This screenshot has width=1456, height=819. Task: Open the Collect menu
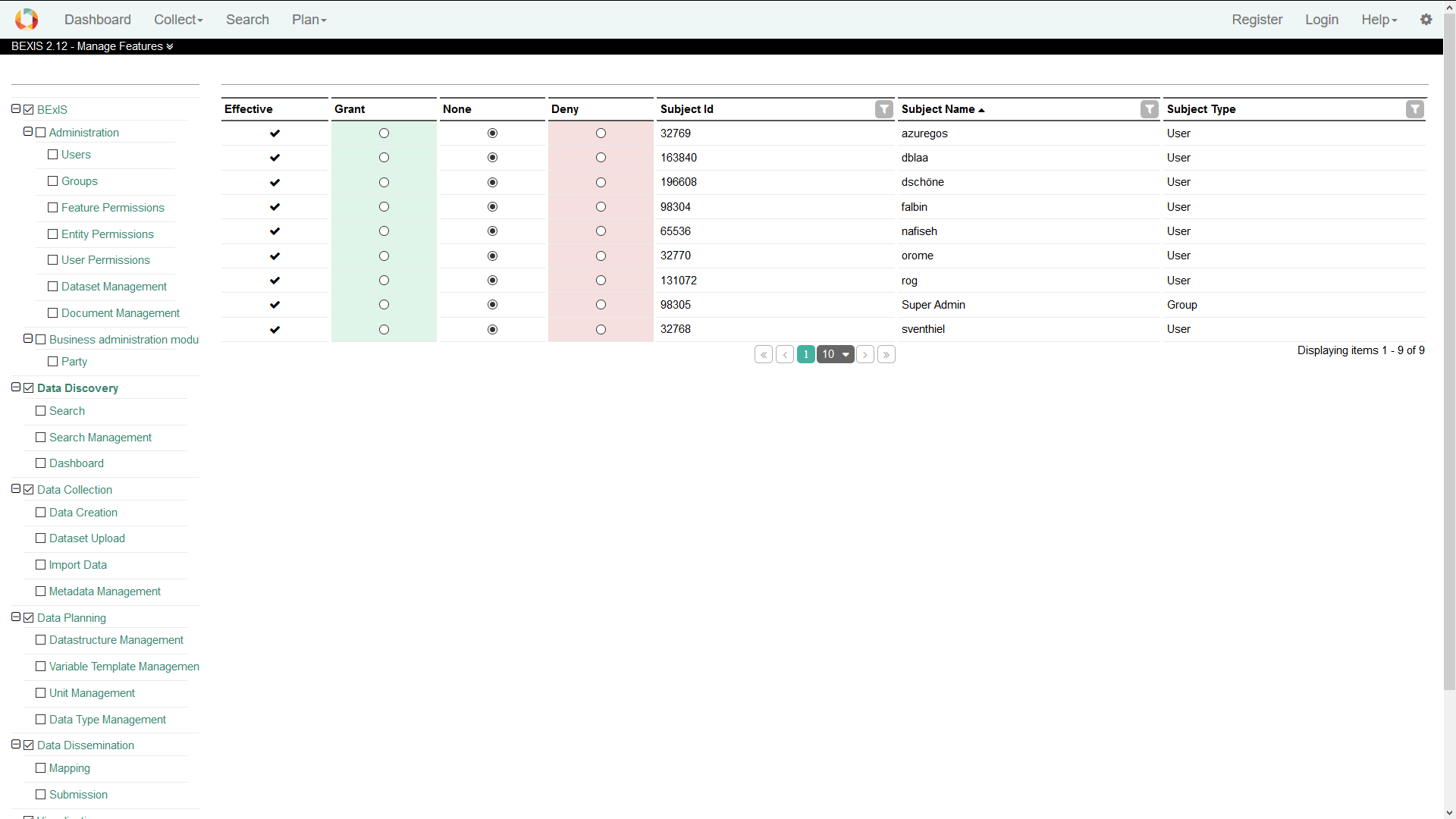pos(178,20)
